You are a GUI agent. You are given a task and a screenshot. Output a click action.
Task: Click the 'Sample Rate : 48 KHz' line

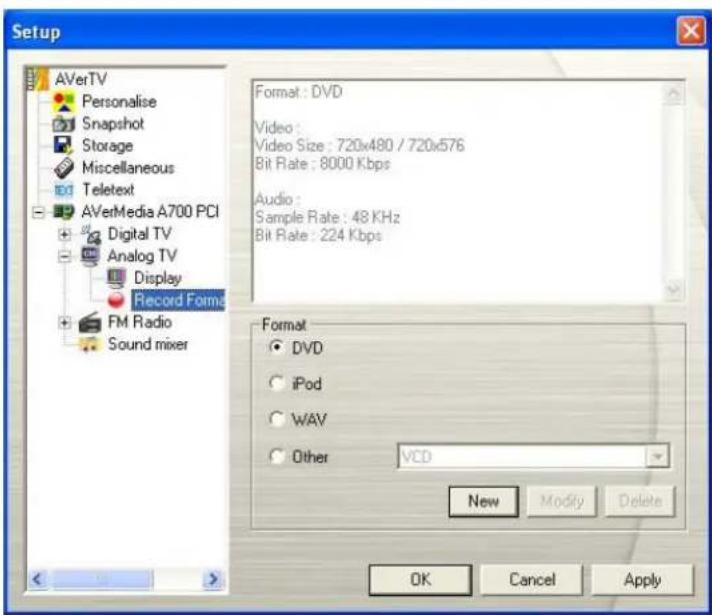click(x=327, y=217)
